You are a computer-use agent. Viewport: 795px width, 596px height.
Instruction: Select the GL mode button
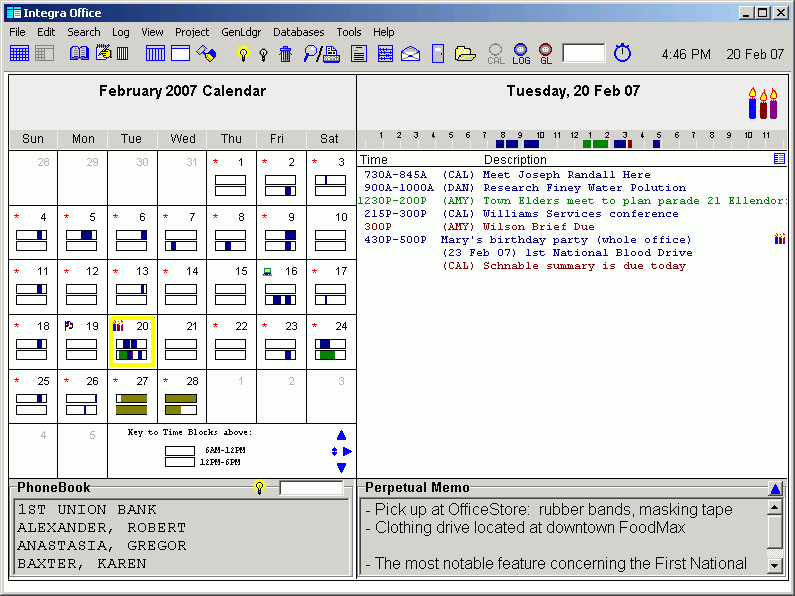point(546,54)
